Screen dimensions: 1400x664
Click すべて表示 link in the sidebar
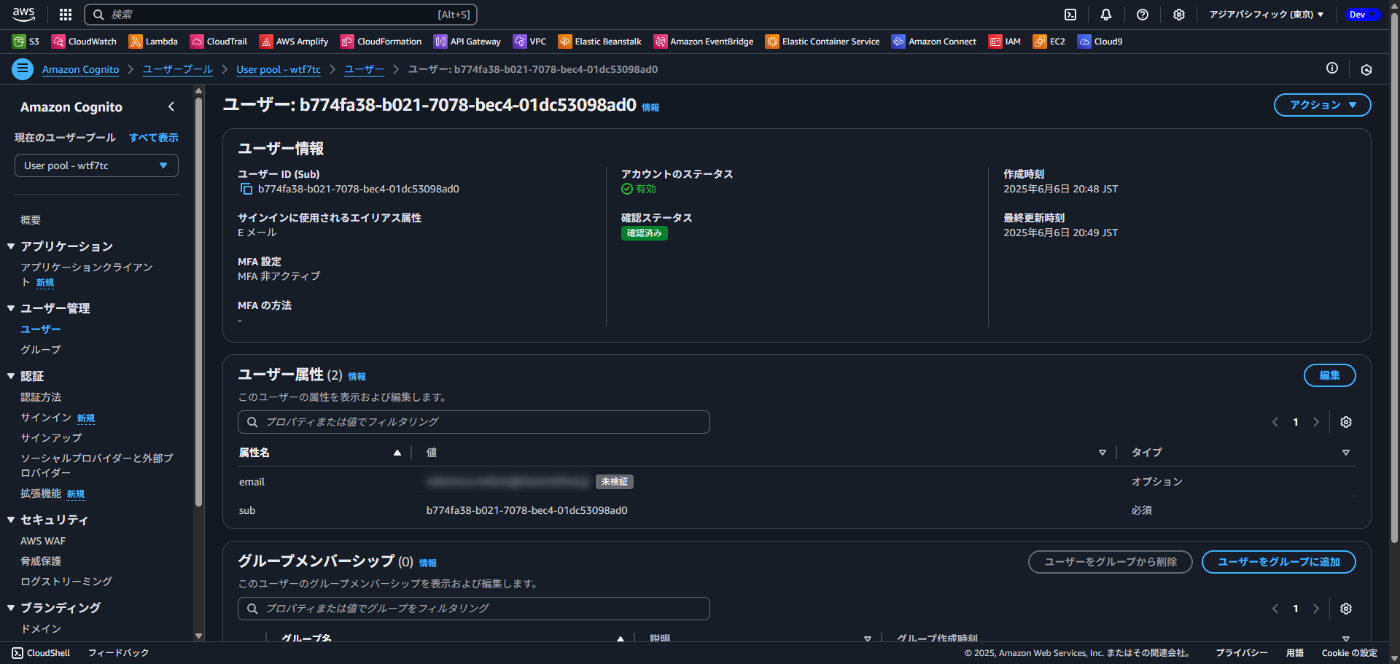[154, 138]
